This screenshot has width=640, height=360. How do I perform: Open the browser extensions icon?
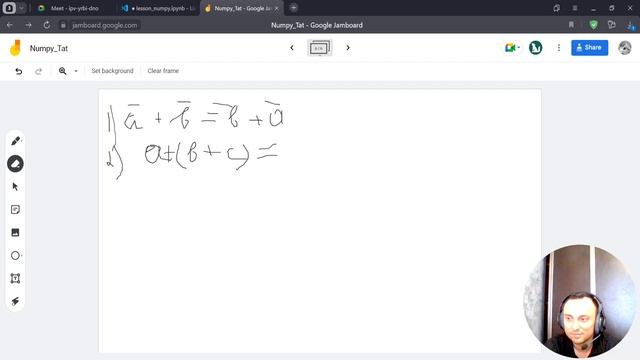tap(611, 25)
